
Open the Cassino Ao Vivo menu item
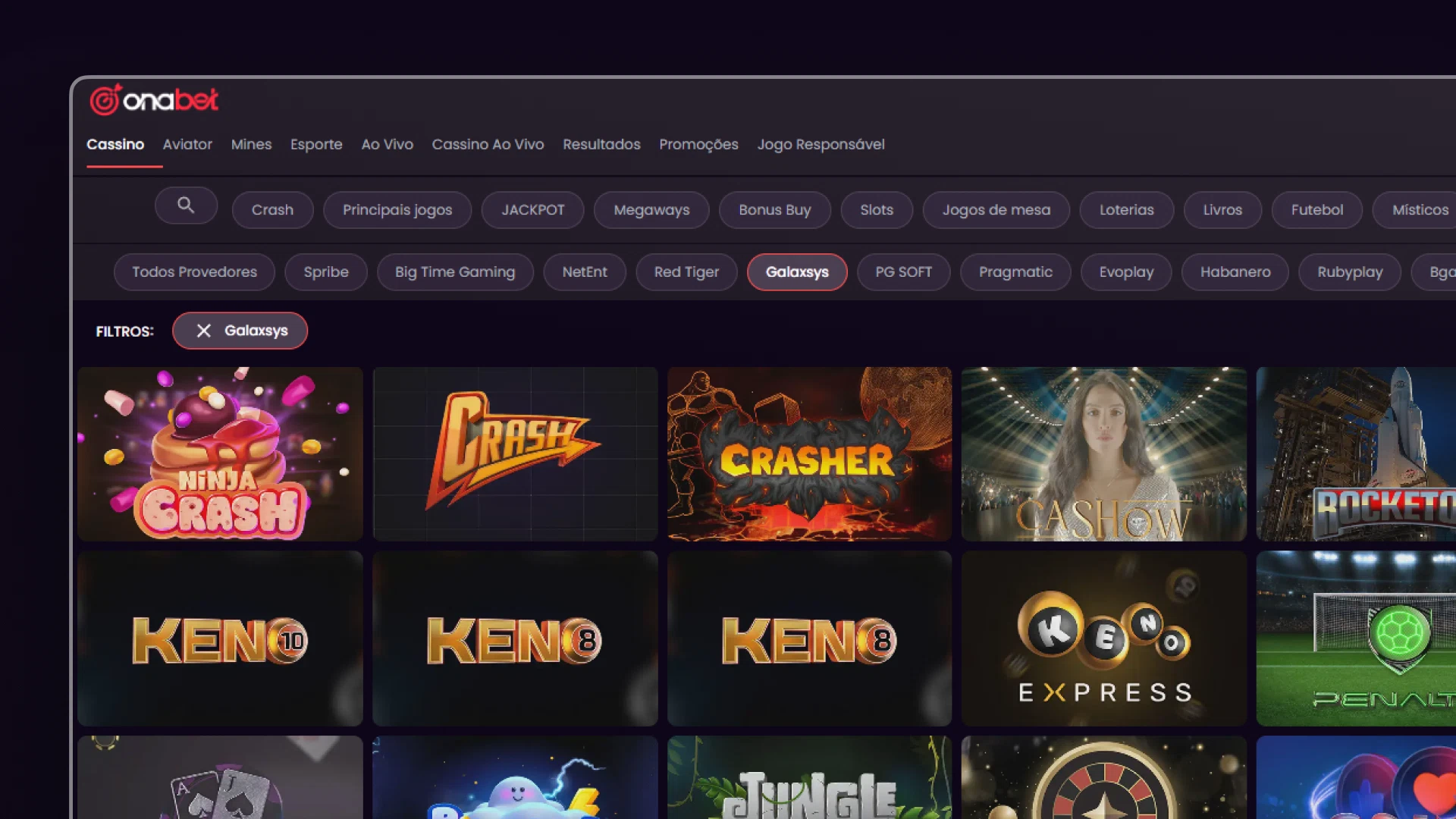coord(488,144)
